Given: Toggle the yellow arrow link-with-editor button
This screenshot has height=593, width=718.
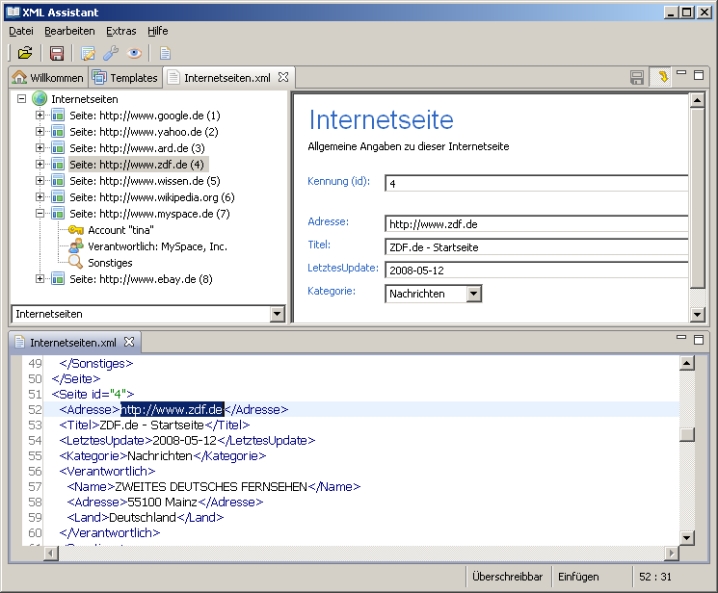Looking at the screenshot, I should [661, 77].
